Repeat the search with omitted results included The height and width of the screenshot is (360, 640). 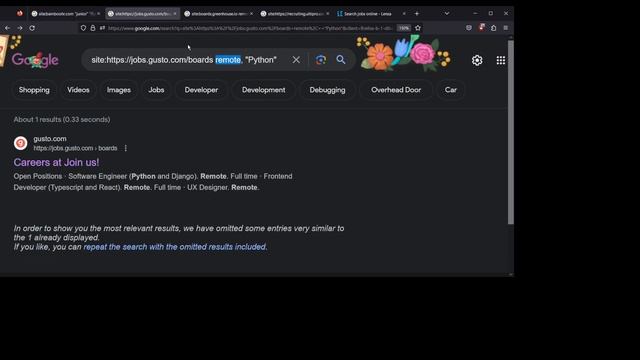175,247
